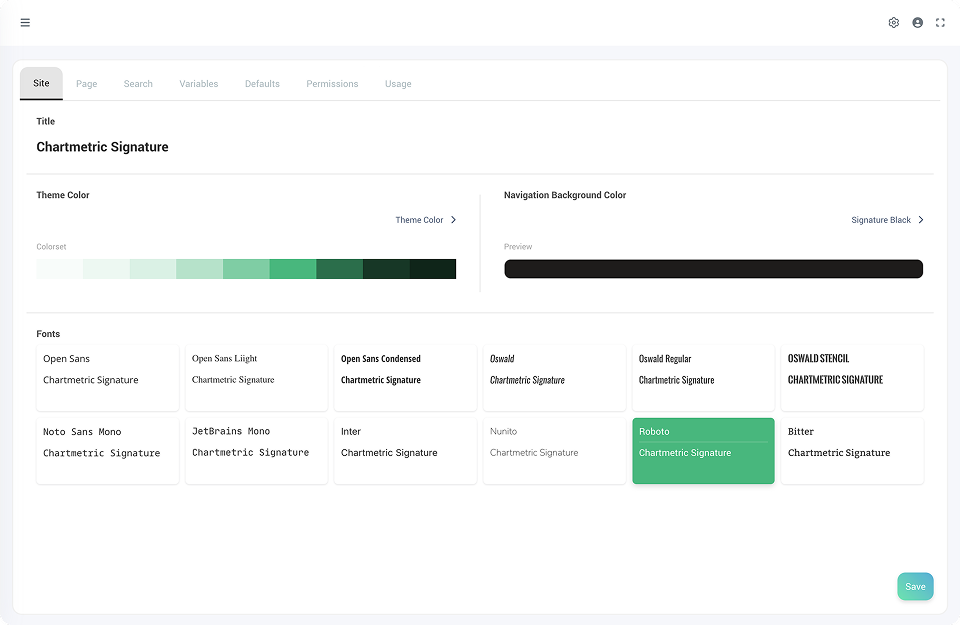Viewport: 960px width, 625px height.
Task: Open the user account icon
Action: pos(917,23)
